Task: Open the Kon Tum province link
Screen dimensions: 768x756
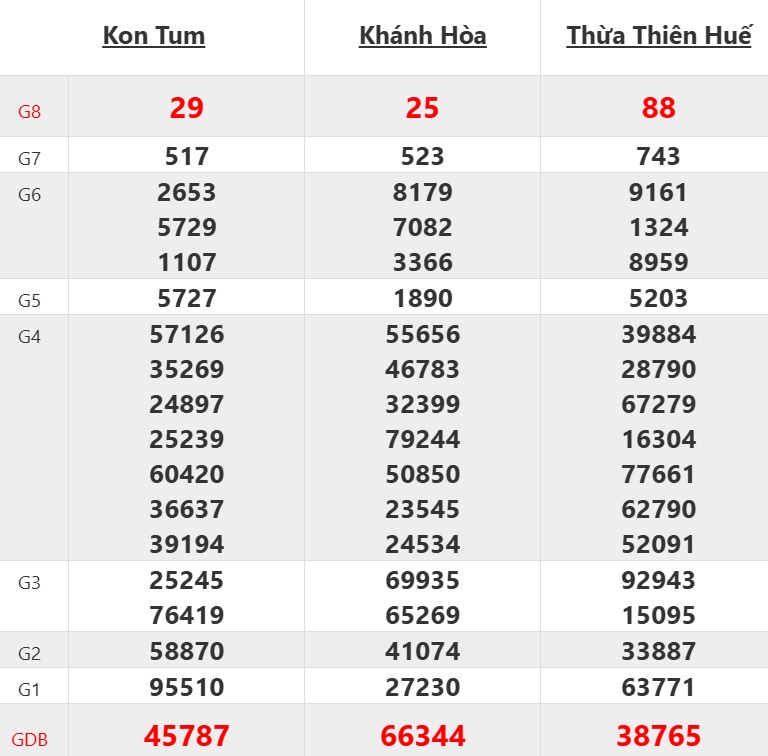Action: tap(154, 36)
